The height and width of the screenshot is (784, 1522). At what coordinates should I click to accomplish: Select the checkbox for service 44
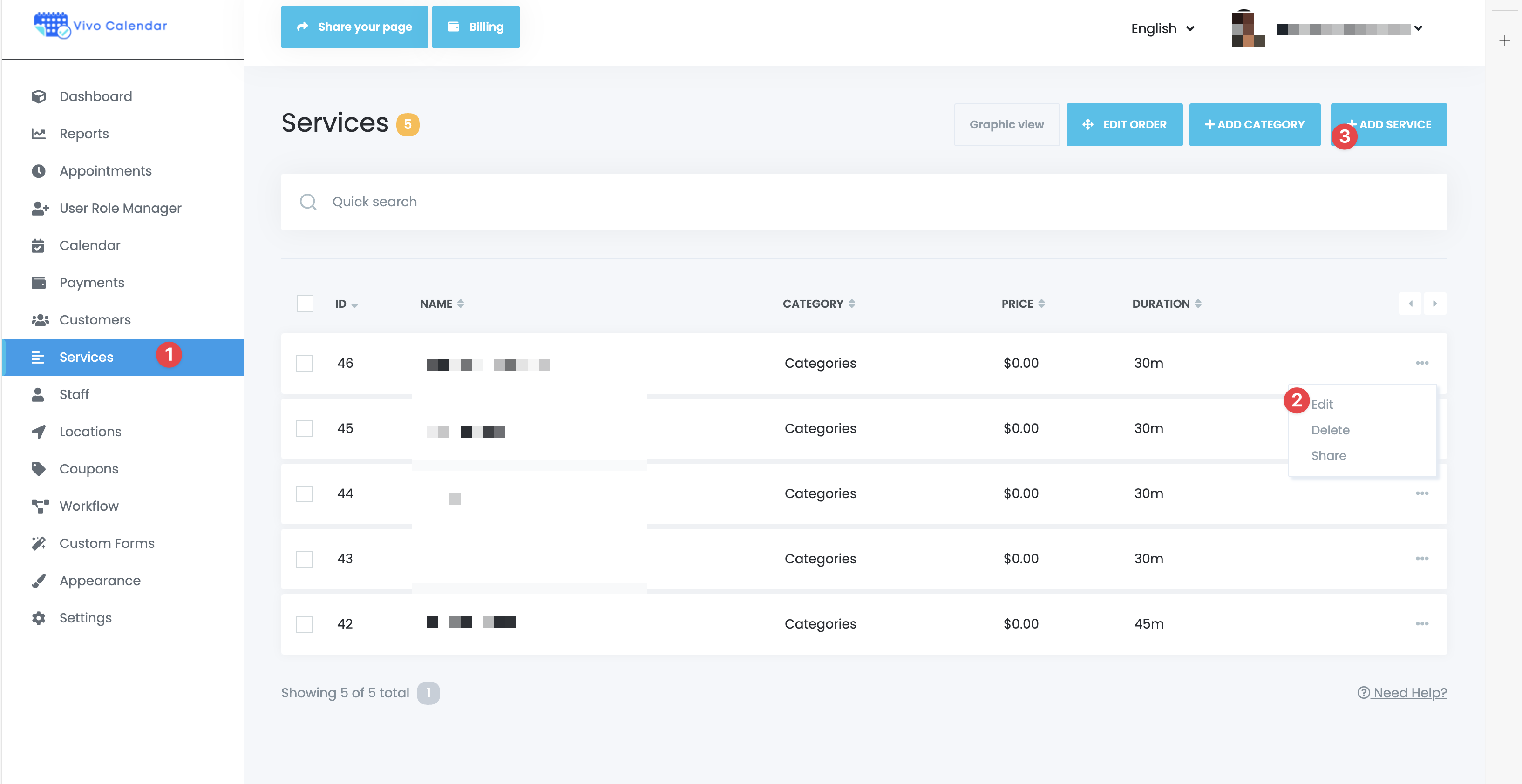[x=304, y=494]
